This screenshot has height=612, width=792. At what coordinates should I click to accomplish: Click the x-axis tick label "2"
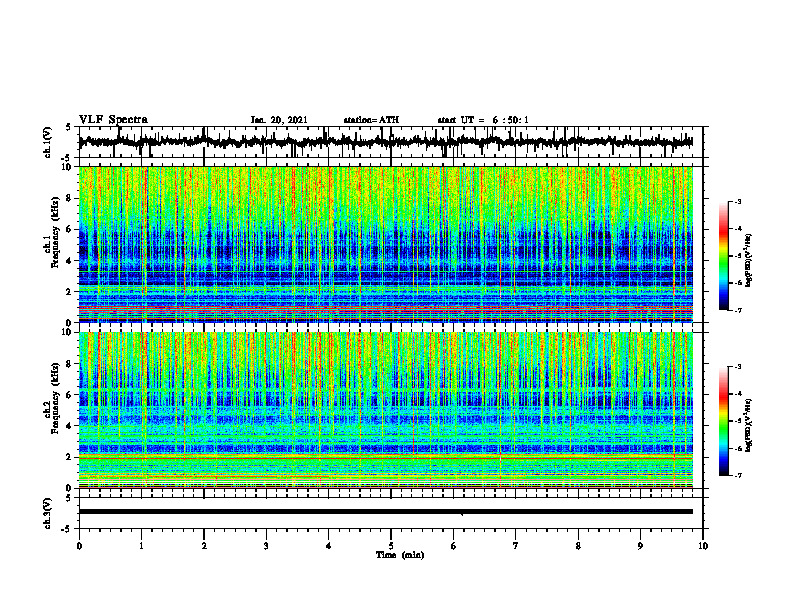(204, 546)
